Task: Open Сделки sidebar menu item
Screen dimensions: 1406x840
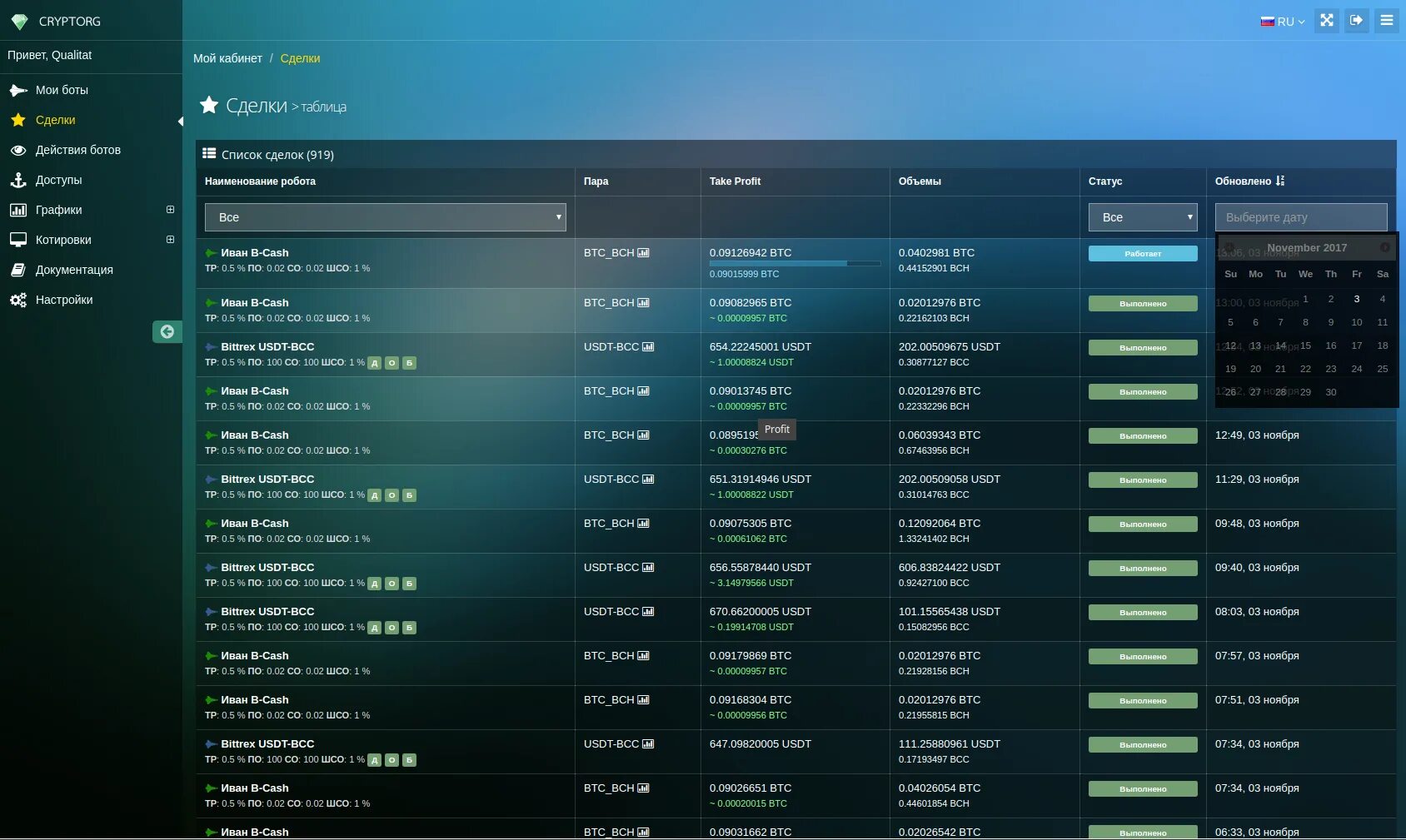Action: point(91,120)
